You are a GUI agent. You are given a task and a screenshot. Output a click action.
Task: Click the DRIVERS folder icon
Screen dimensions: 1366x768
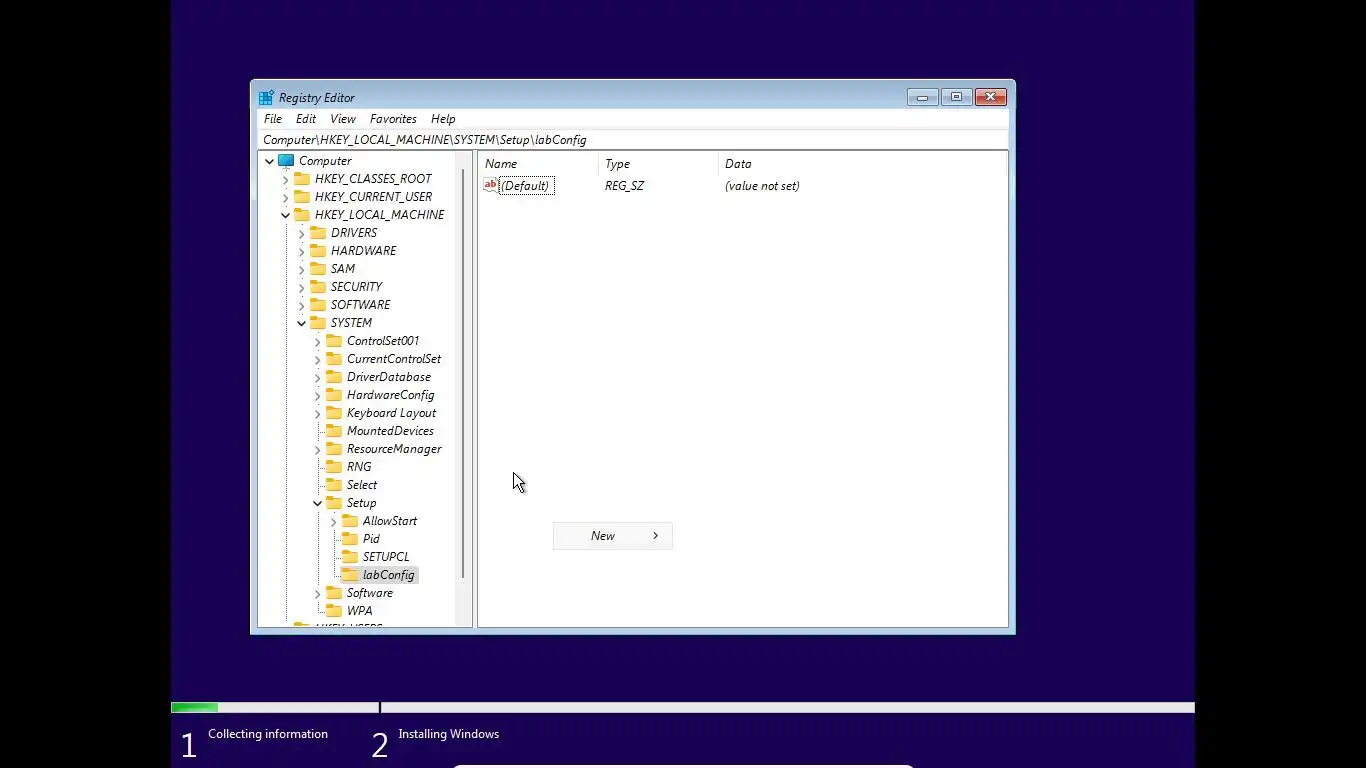coord(318,233)
